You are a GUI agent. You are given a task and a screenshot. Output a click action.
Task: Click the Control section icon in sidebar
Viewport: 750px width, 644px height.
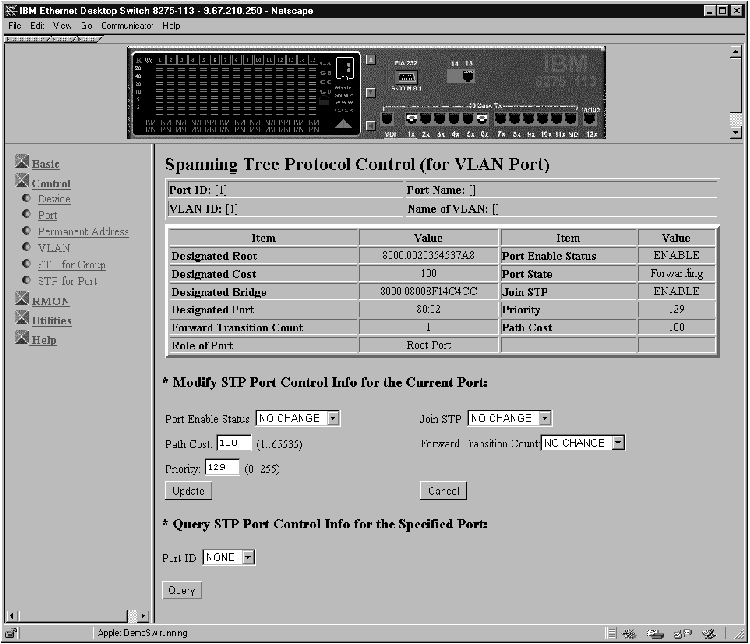(23, 183)
